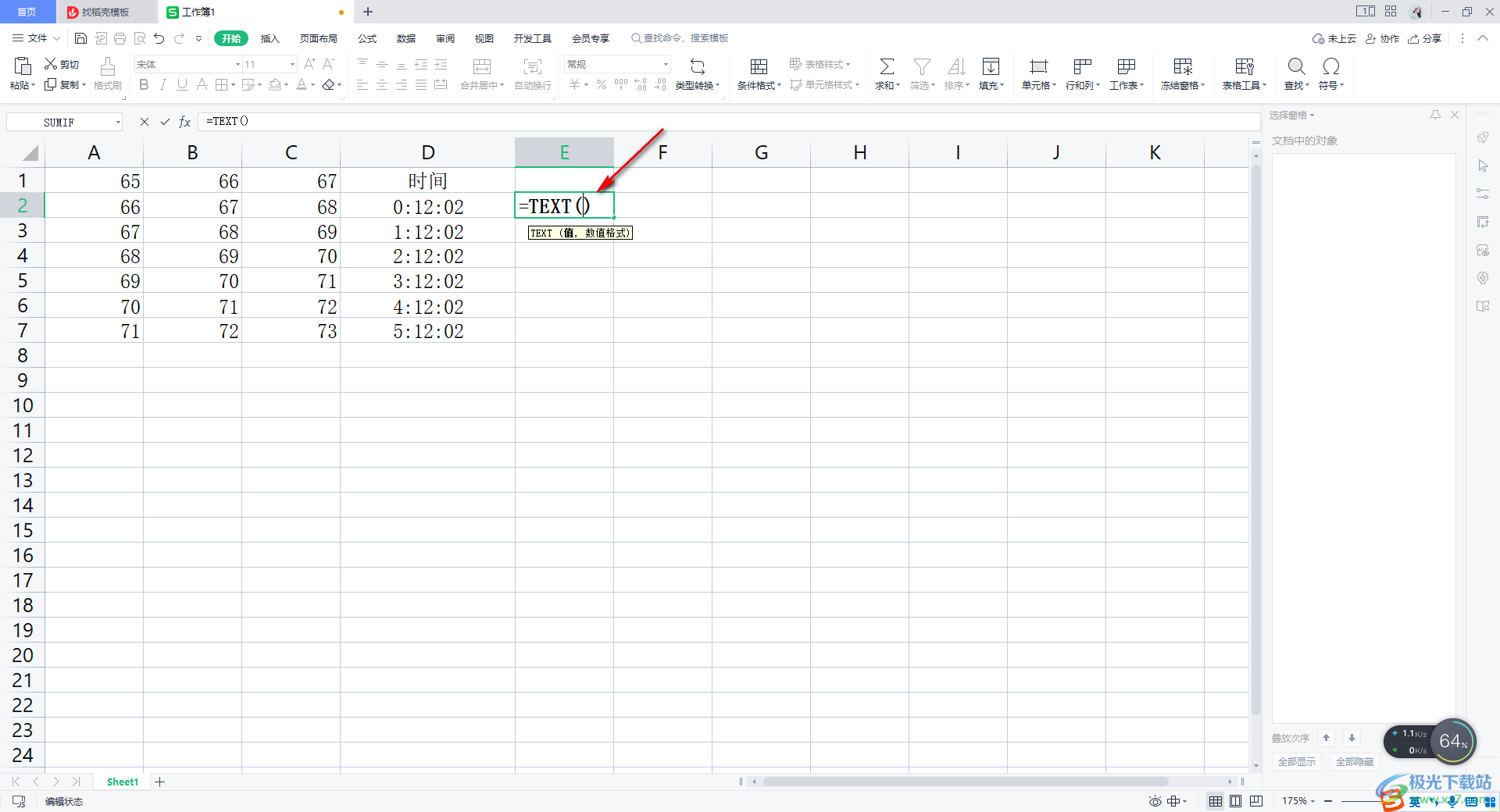Viewport: 1500px width, 812px height.
Task: Switch to Page Layout view in status bar
Action: tap(1236, 801)
